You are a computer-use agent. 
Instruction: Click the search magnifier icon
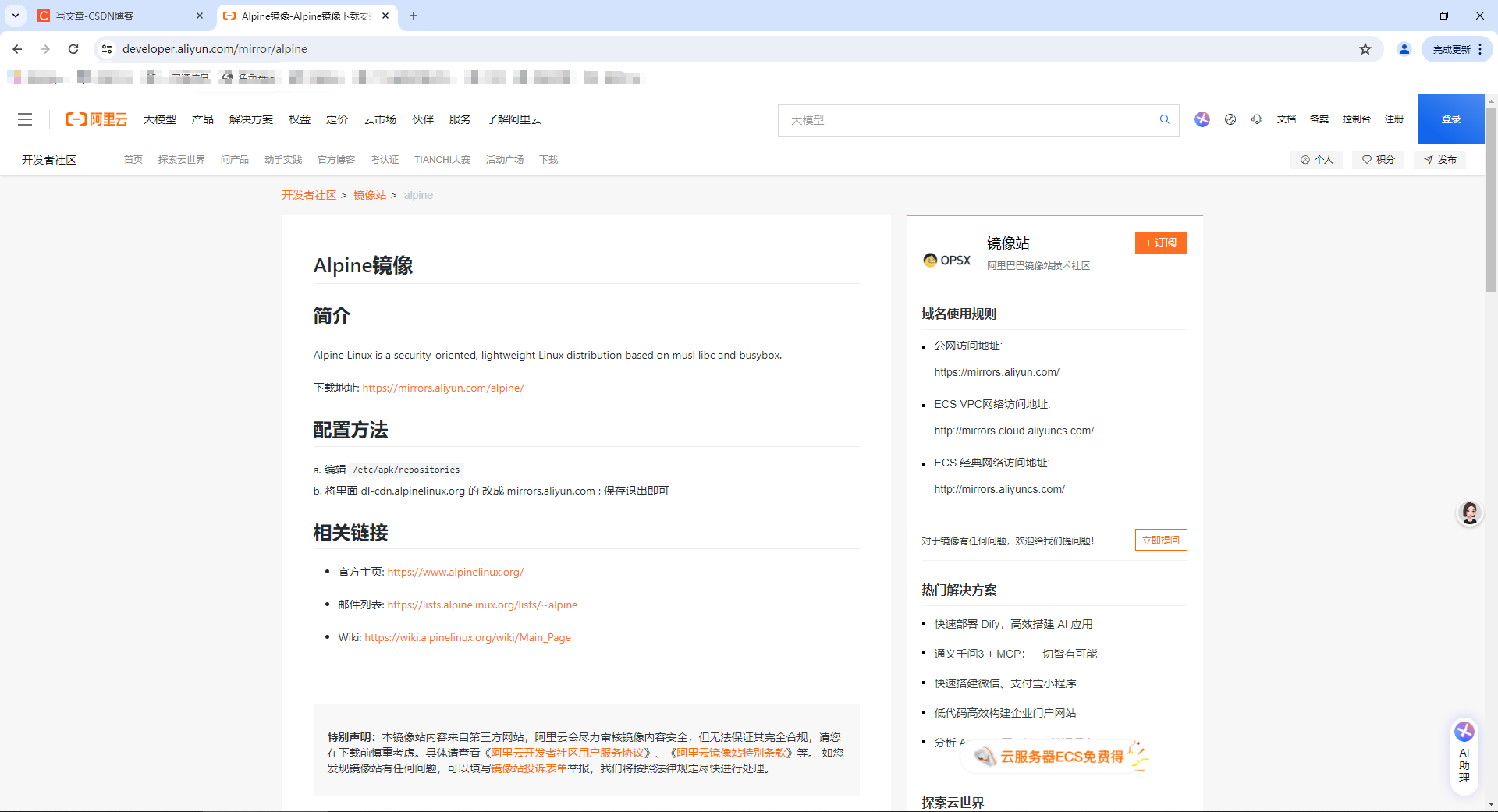1164,119
